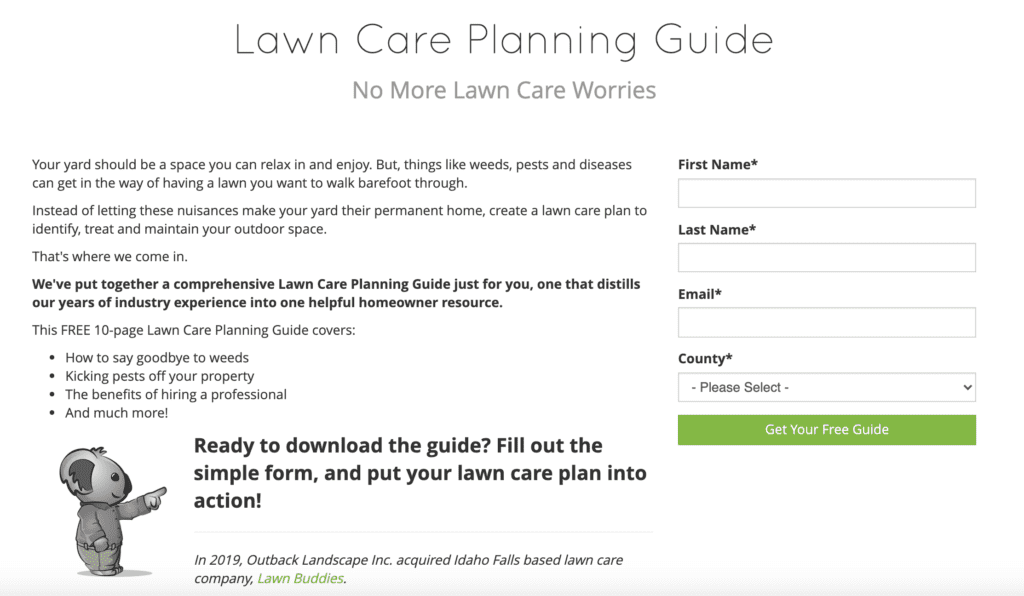Select the Email input field
This screenshot has height=596, width=1024.
click(x=826, y=322)
